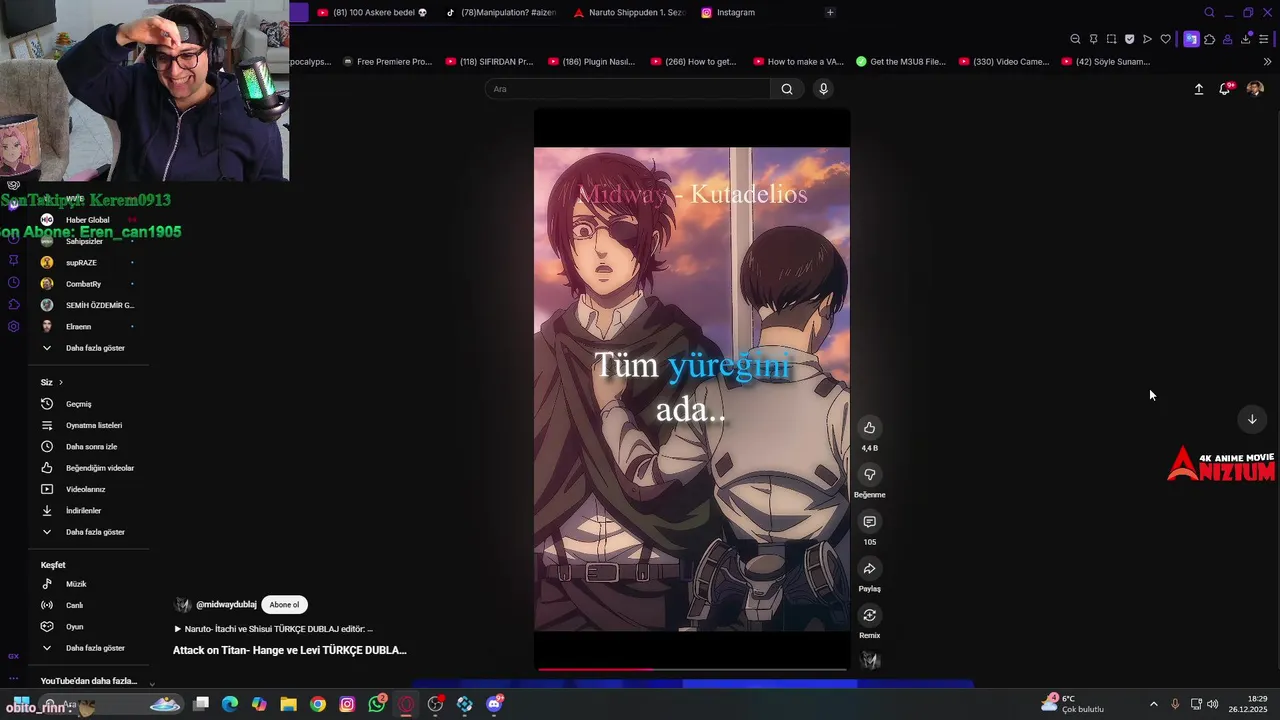The image size is (1280, 720).
Task: Open the browser extensions cube icon
Action: 1209,39
